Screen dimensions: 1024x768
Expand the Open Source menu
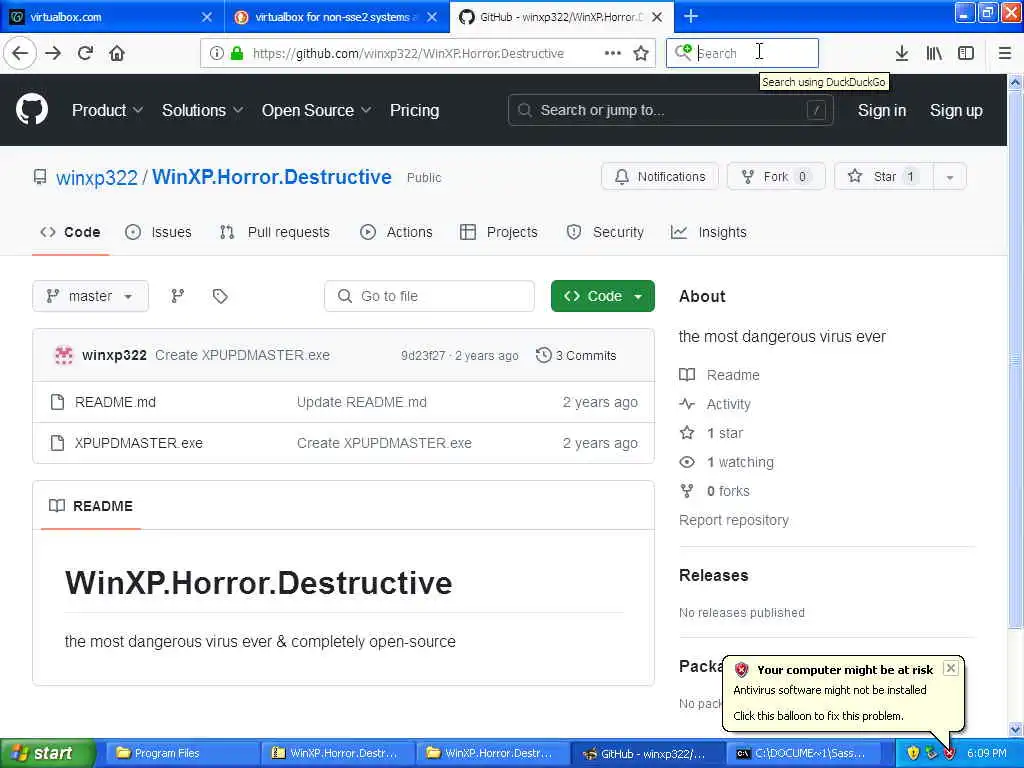pos(317,110)
